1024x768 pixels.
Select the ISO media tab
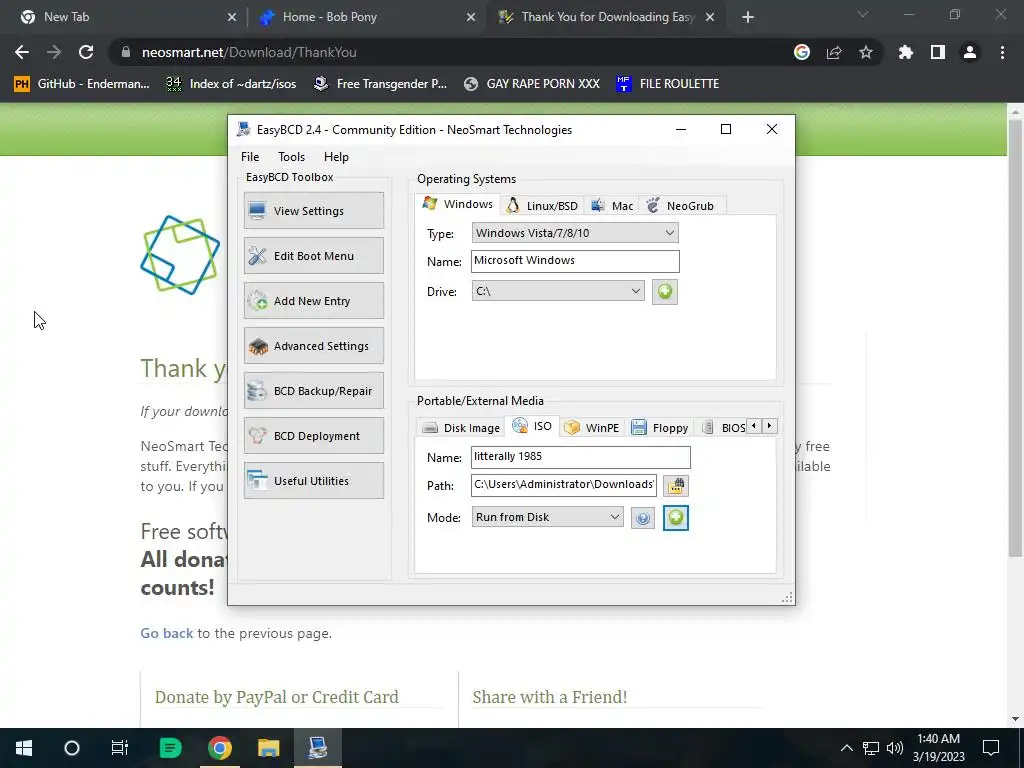tap(532, 426)
